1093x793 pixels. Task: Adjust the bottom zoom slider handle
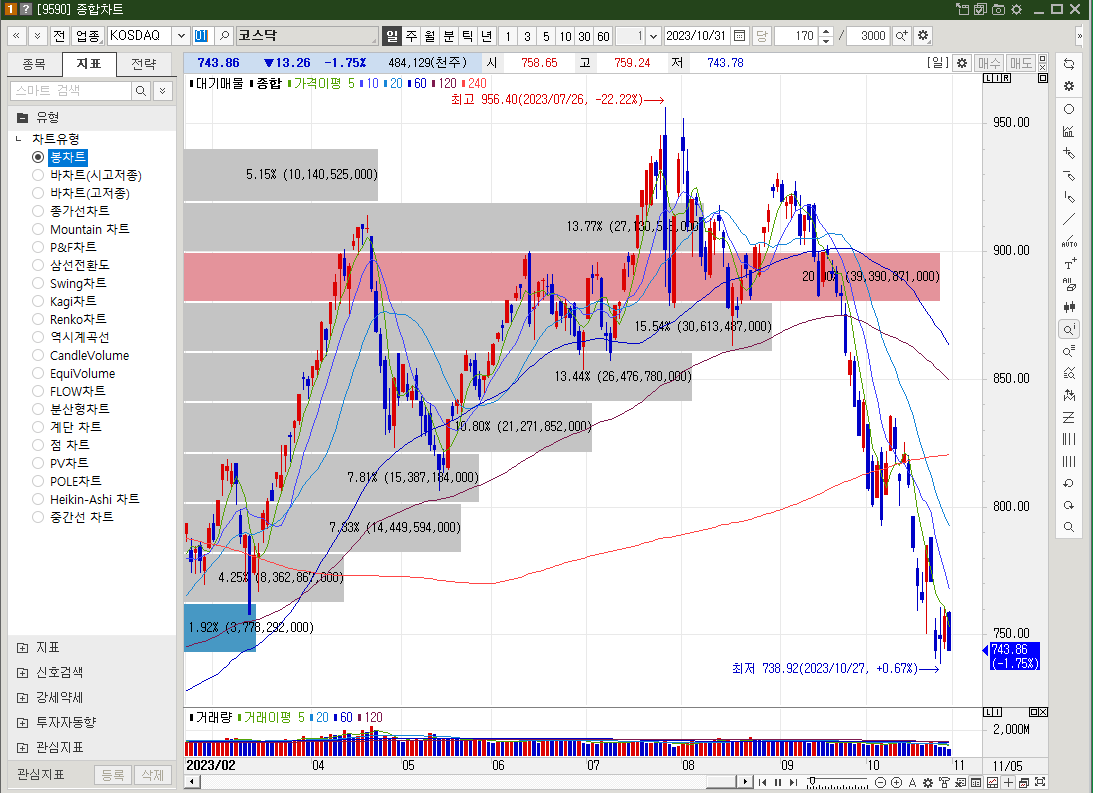[x=811, y=782]
